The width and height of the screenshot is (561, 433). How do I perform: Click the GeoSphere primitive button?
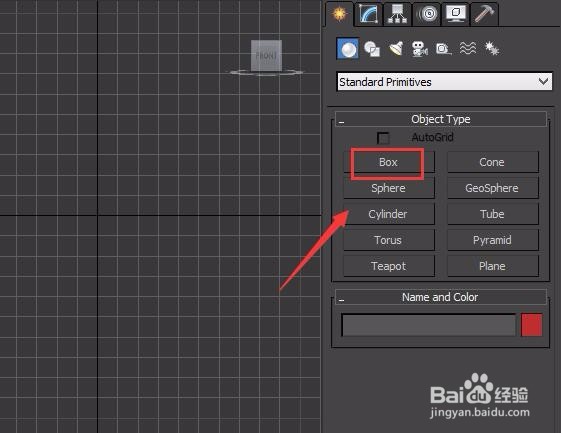point(493,188)
